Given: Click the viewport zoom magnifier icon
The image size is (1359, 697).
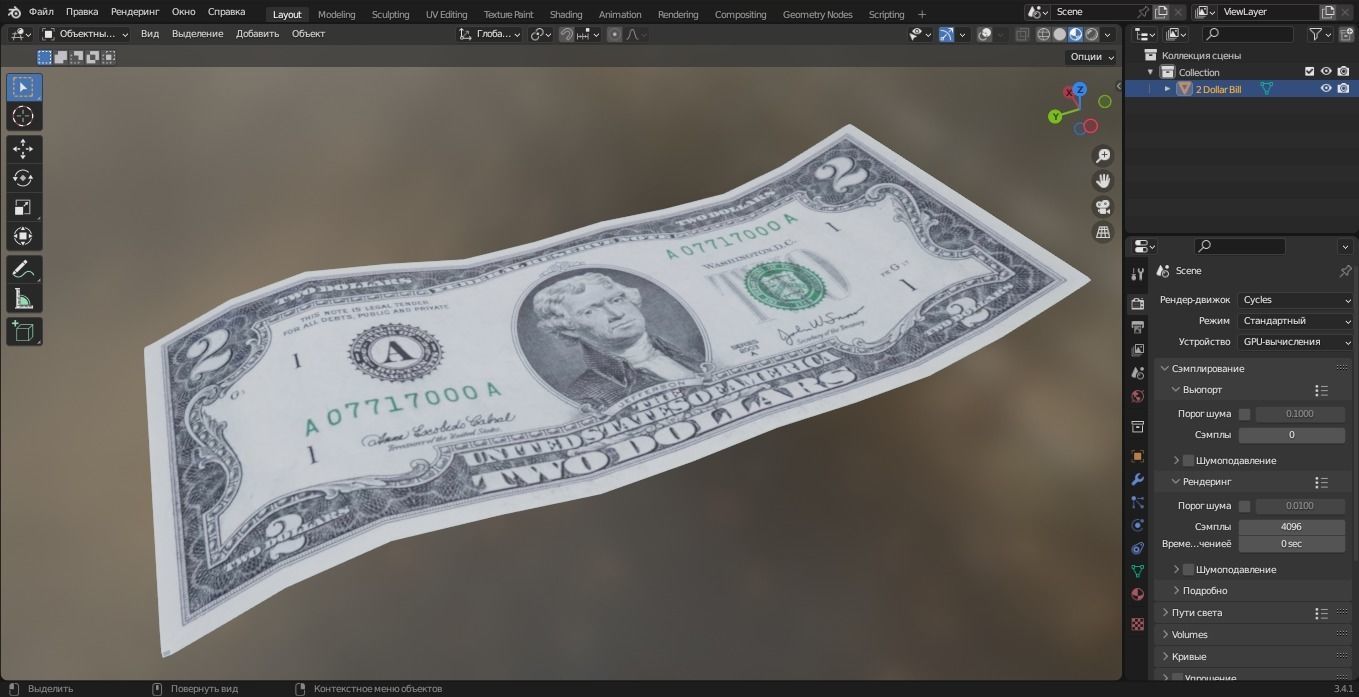Looking at the screenshot, I should click(1103, 156).
